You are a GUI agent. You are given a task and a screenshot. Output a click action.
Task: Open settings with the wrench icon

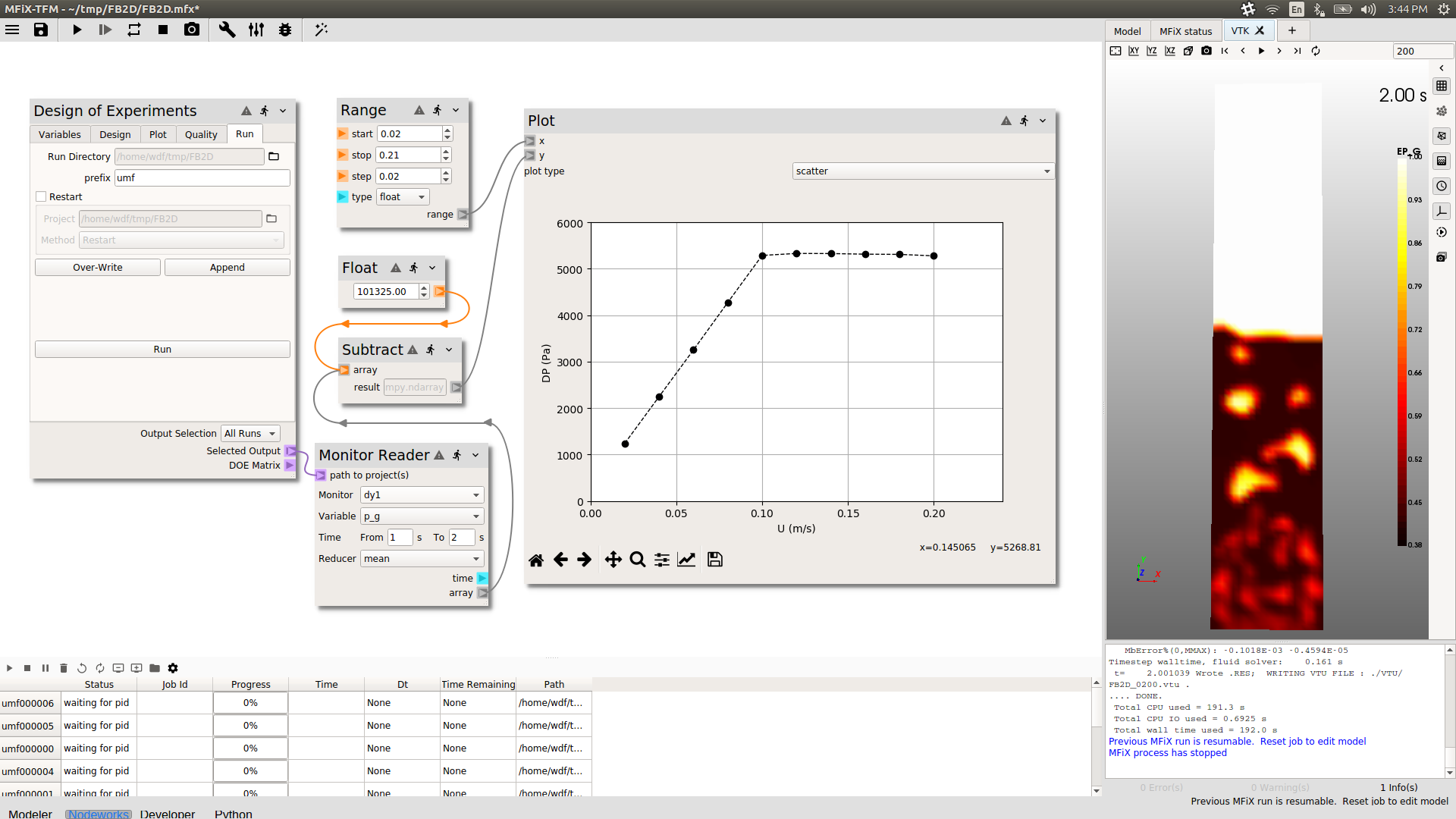click(227, 30)
